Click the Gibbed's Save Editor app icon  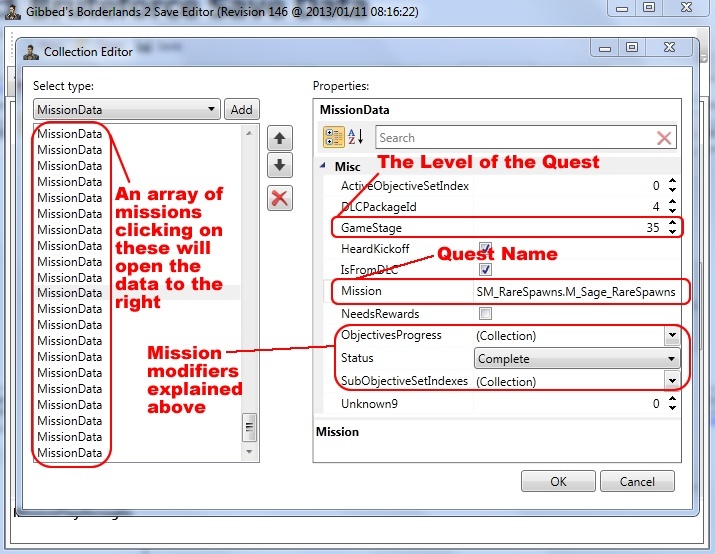12,11
